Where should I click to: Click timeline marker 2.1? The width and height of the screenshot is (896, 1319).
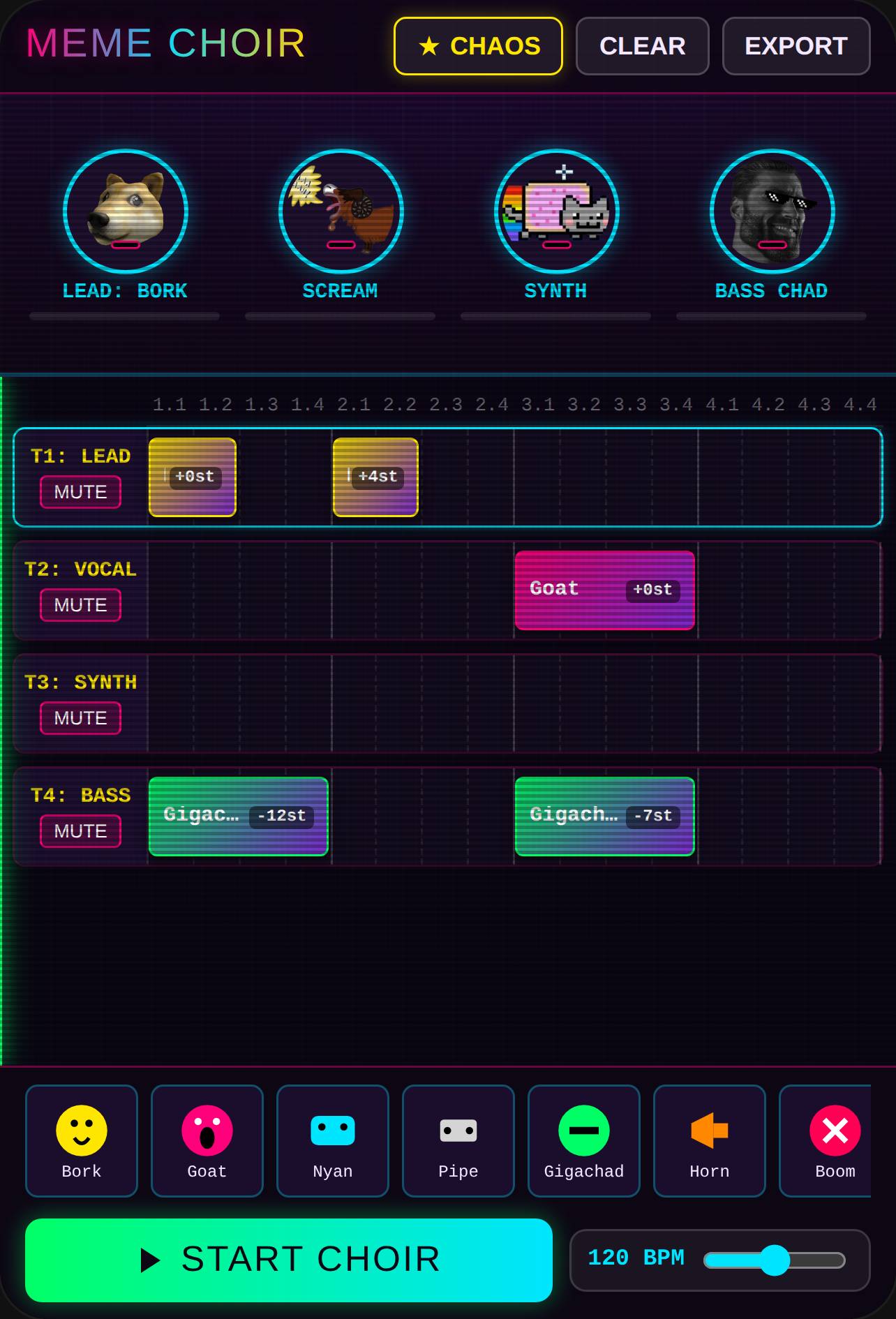(354, 405)
